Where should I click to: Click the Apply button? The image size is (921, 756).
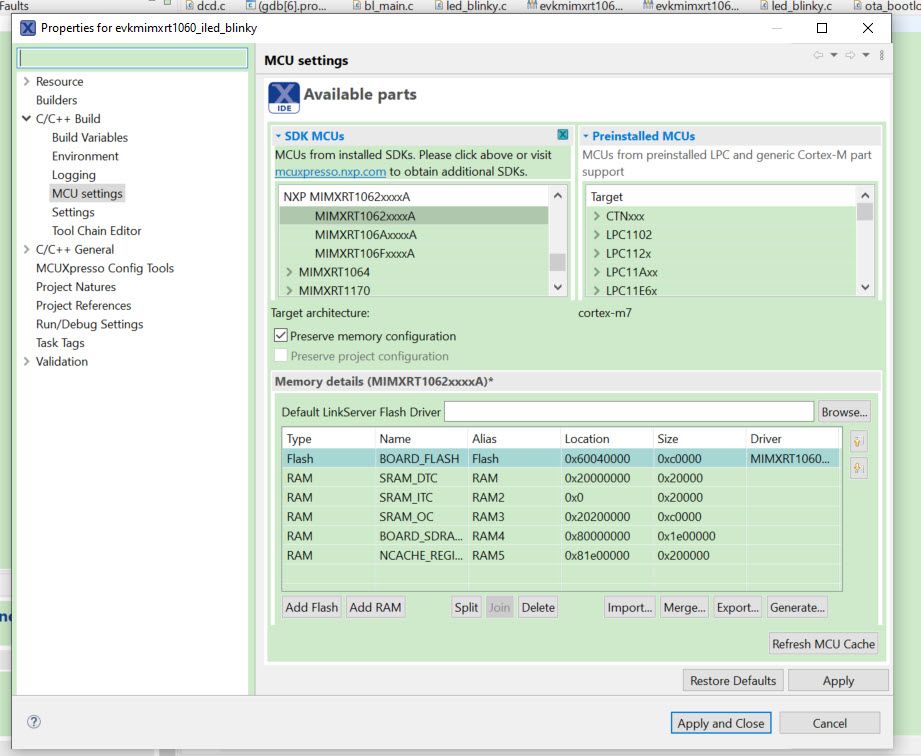click(x=838, y=680)
